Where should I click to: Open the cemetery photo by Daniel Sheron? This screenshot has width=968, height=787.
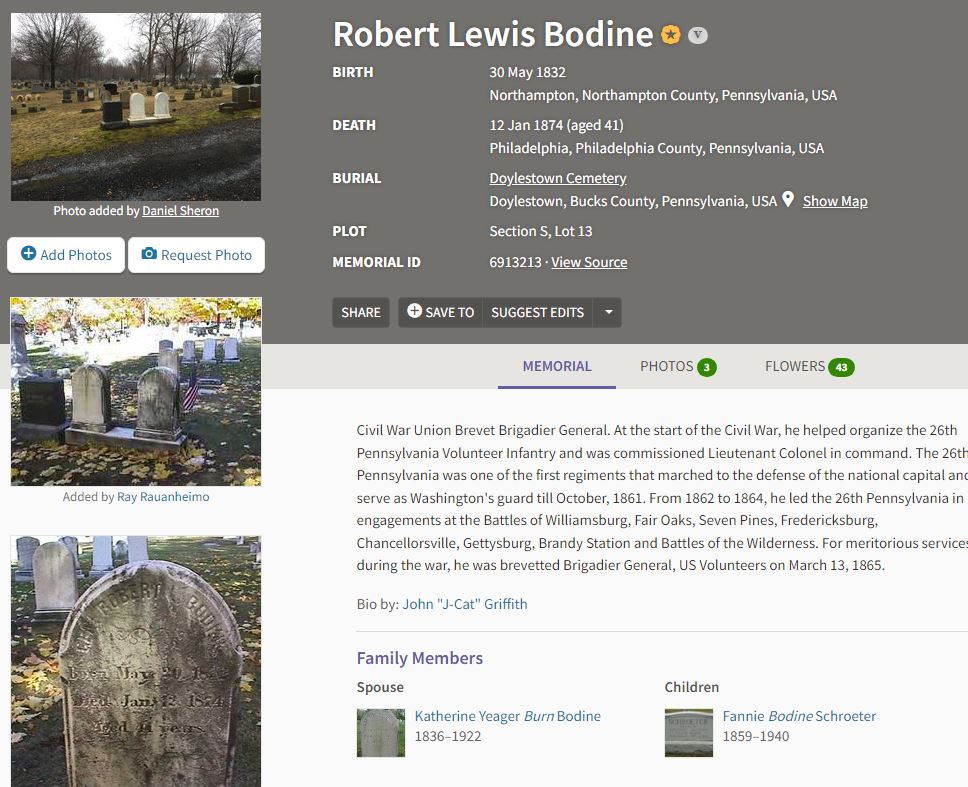tap(136, 107)
